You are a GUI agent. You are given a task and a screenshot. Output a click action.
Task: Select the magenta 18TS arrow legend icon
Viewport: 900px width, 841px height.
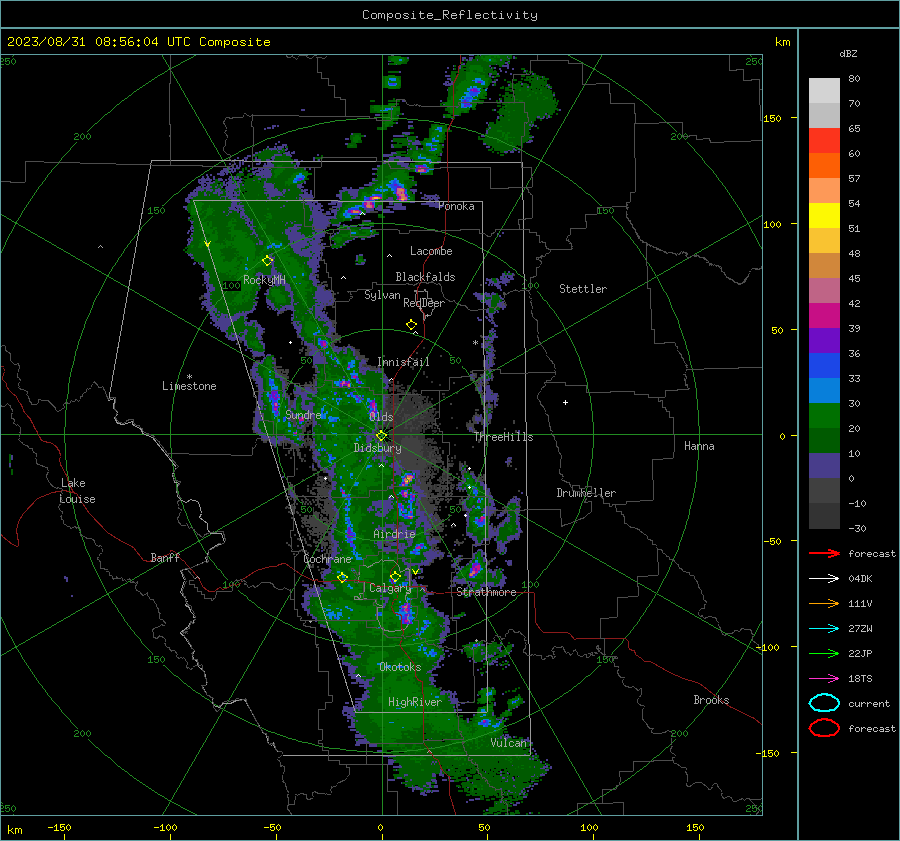pos(824,679)
